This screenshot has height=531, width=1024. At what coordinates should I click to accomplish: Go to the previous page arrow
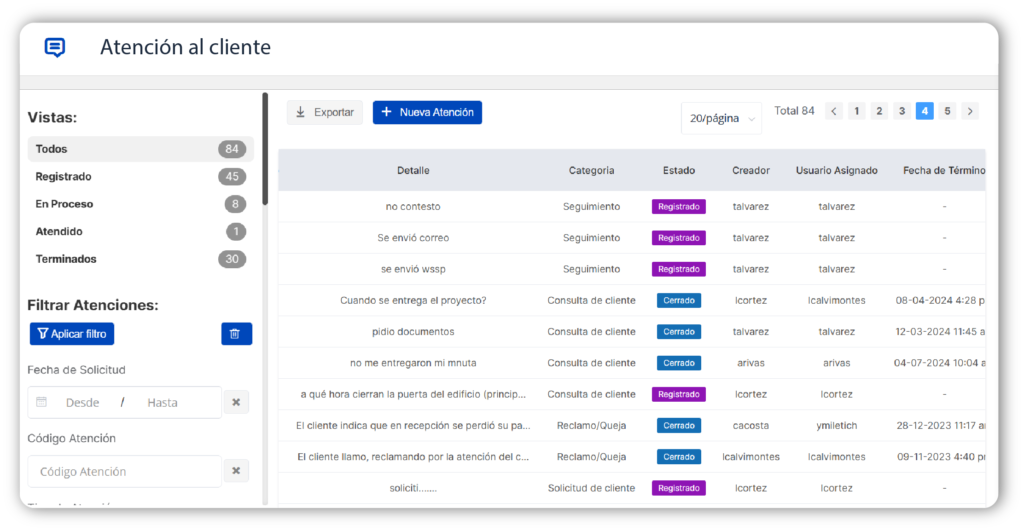coord(834,111)
